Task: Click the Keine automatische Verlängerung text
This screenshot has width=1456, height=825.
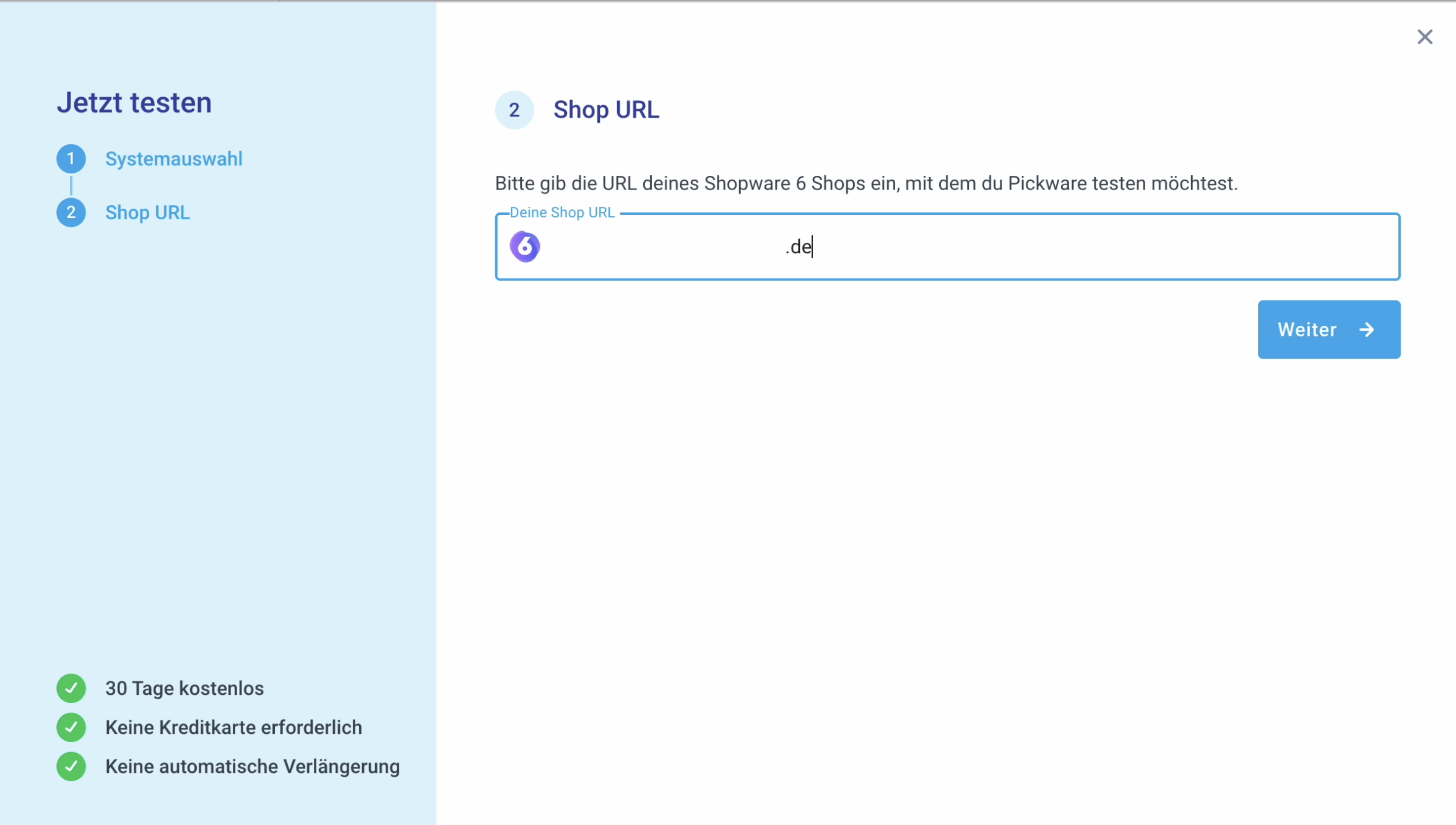Action: click(253, 766)
